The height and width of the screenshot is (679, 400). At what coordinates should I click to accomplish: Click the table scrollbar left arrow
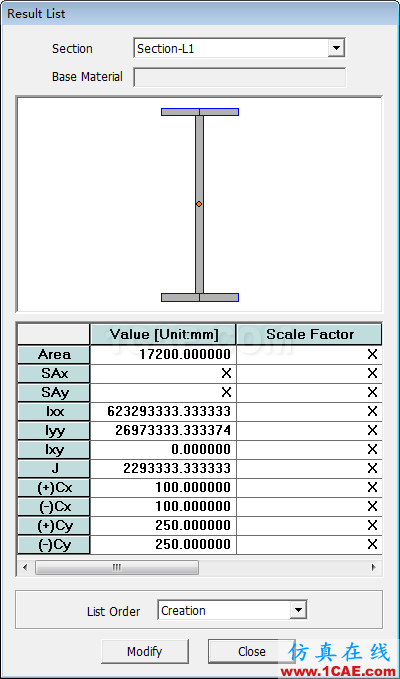pos(25,567)
